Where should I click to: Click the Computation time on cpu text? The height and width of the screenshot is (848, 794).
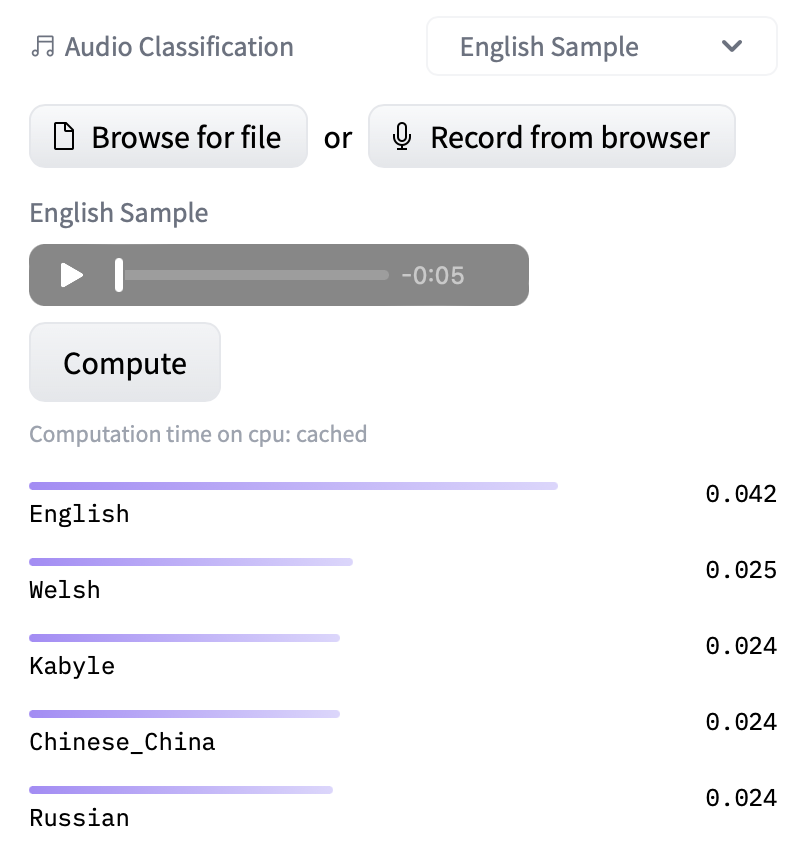(198, 434)
